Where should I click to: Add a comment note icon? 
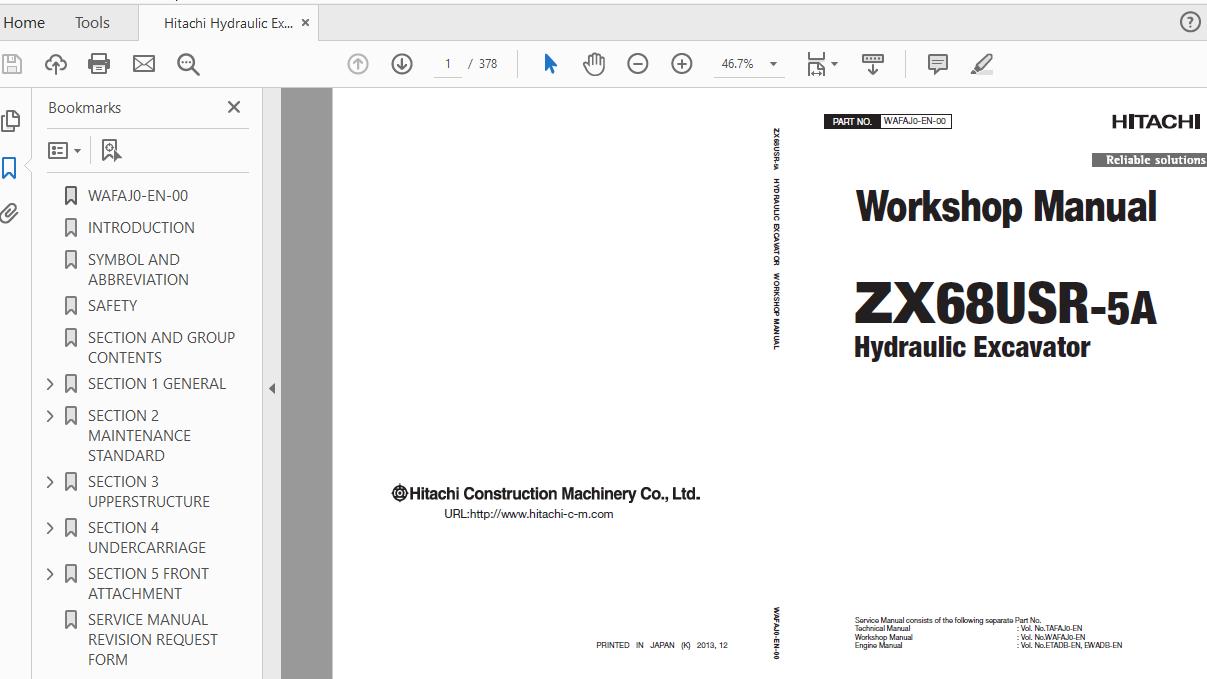tap(938, 64)
